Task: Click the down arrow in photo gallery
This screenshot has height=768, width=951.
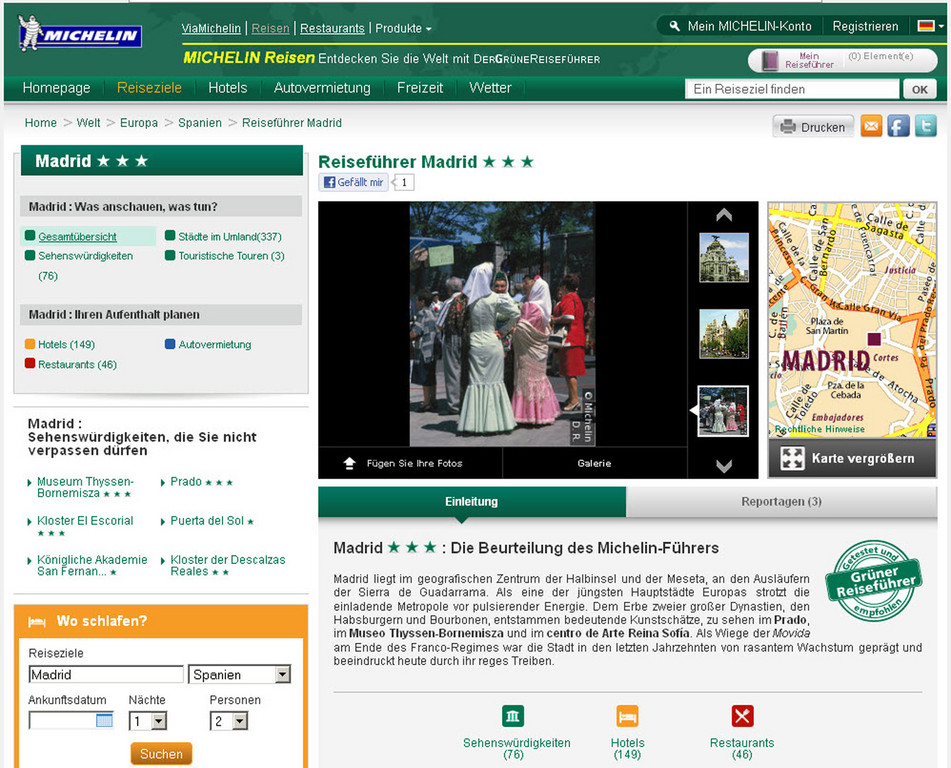Action: (724, 466)
